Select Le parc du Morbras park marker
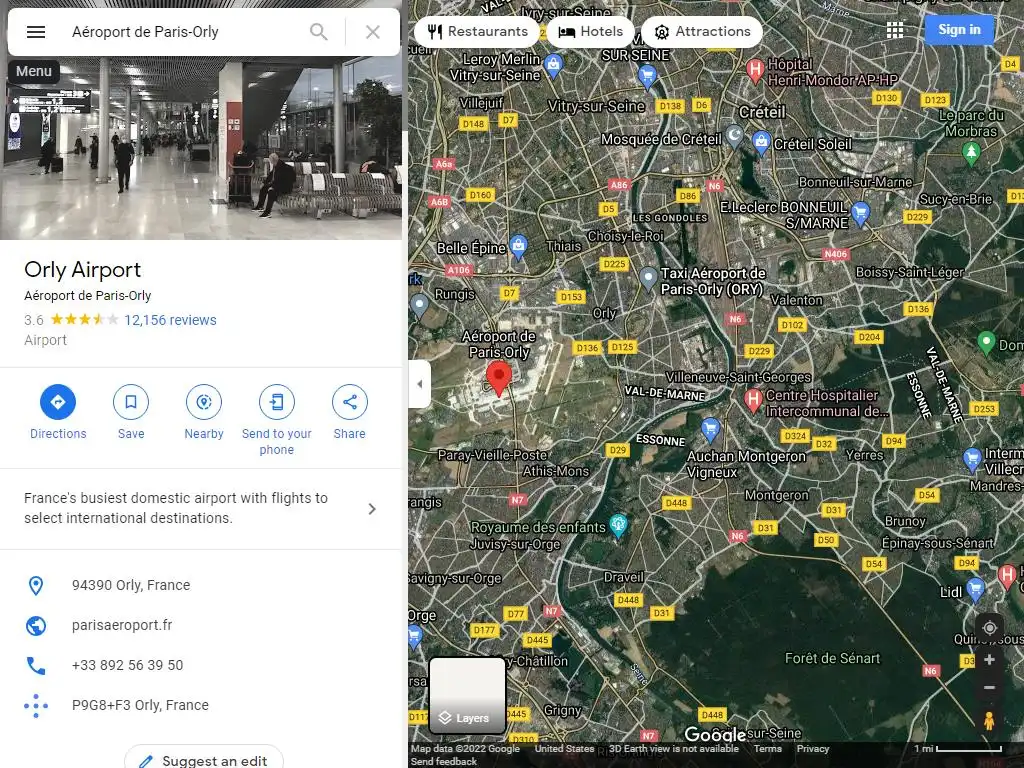Screen dimensions: 1024x768 coord(971,153)
